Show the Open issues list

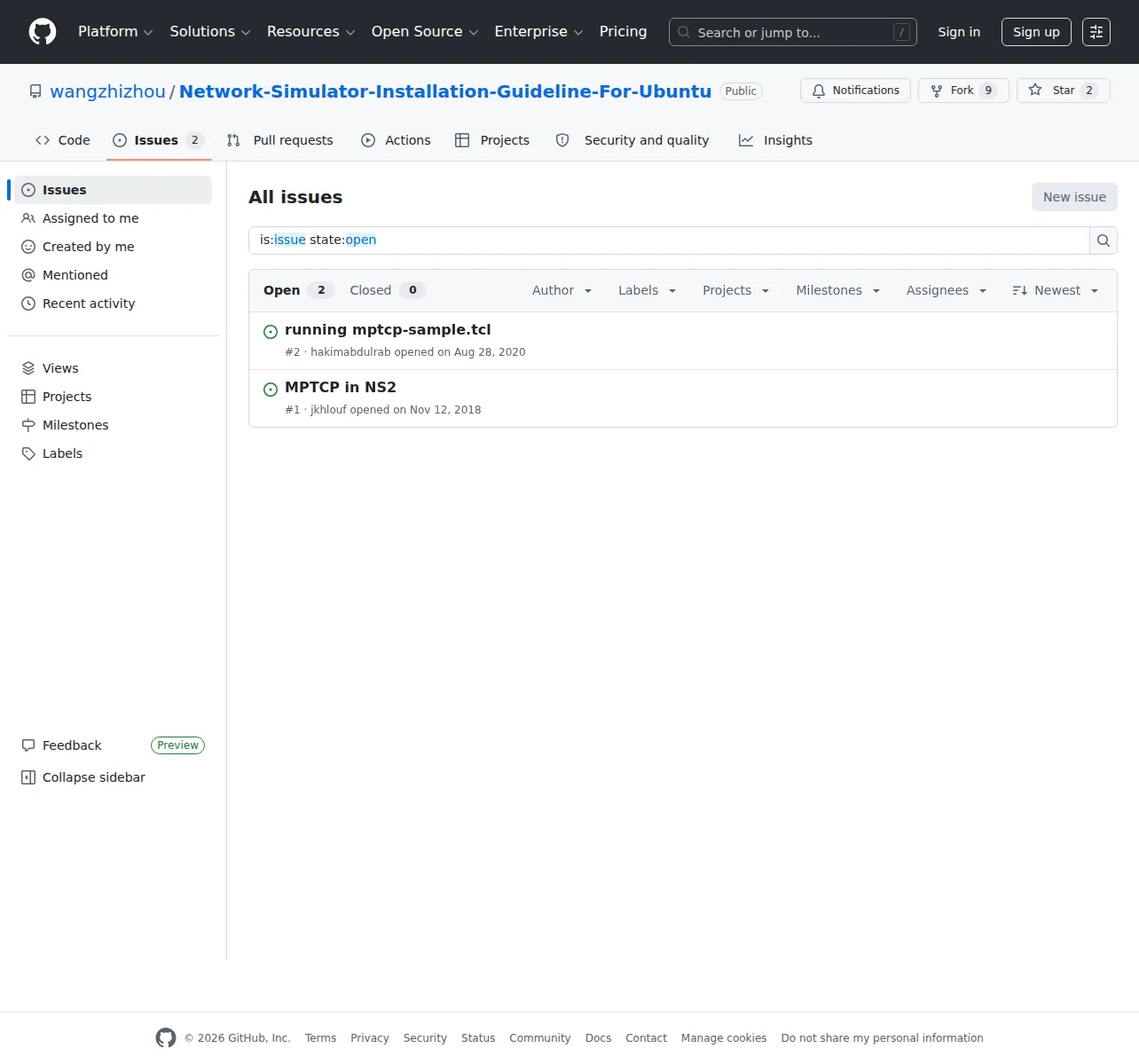(x=298, y=290)
